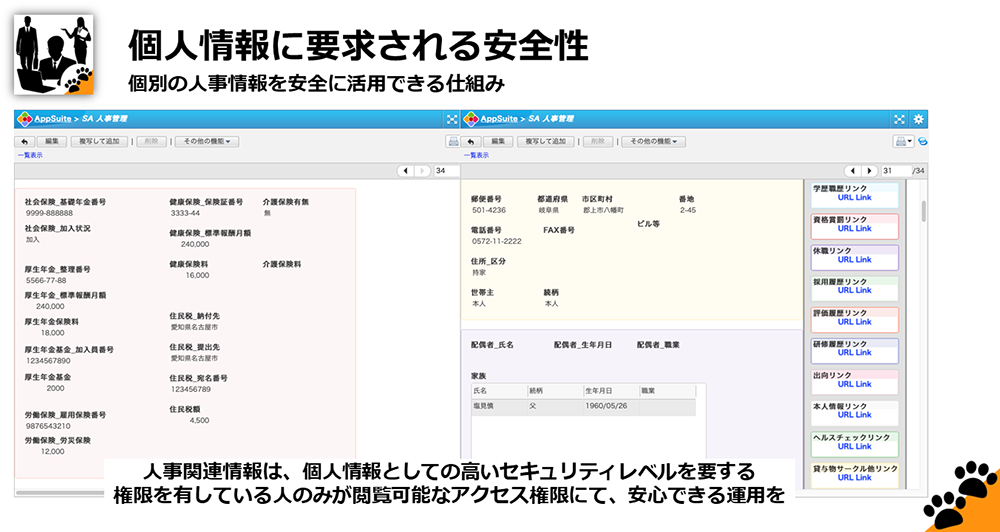Click fullscreen expand icon in left panel header

[x=451, y=118]
